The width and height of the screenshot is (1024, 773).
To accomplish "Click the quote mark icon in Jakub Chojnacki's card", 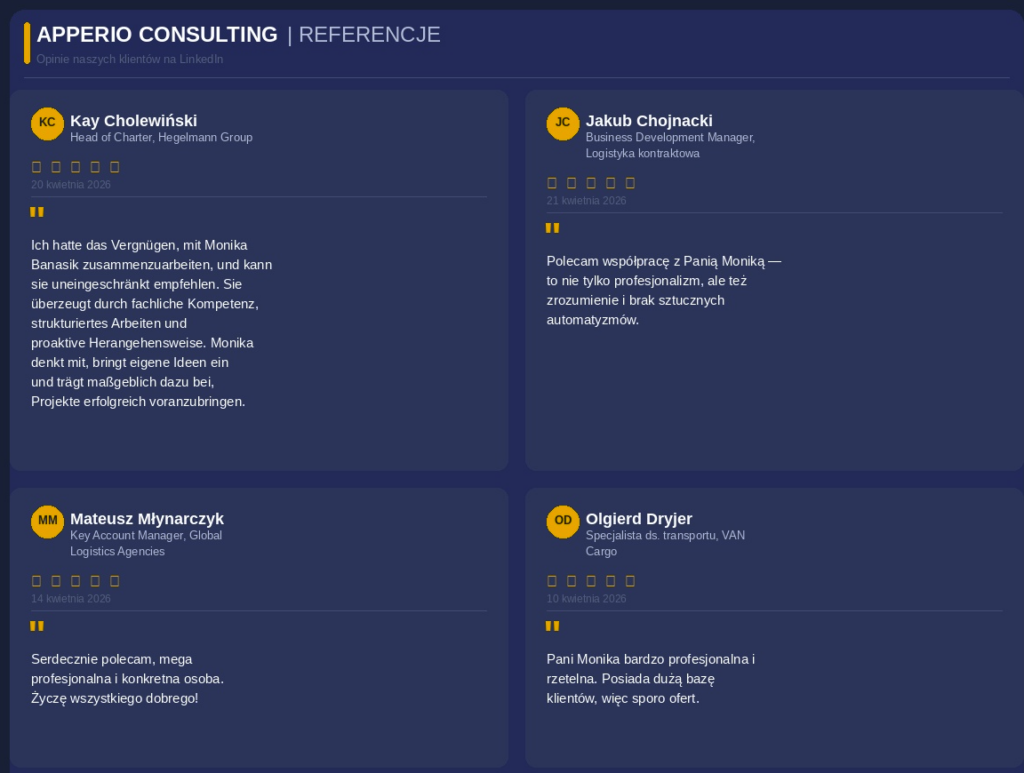I will click(552, 229).
